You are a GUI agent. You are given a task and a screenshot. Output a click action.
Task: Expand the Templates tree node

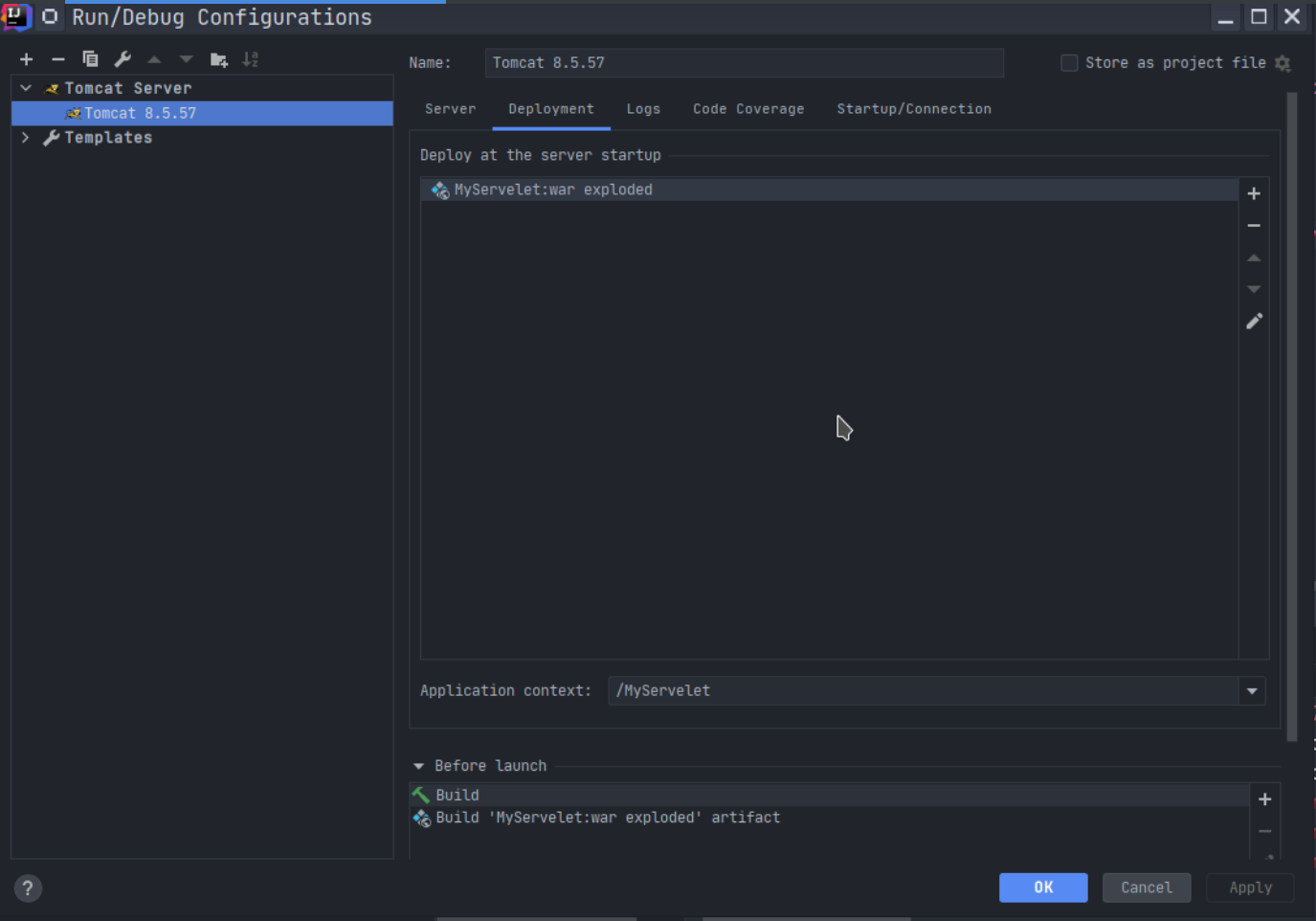coord(26,138)
